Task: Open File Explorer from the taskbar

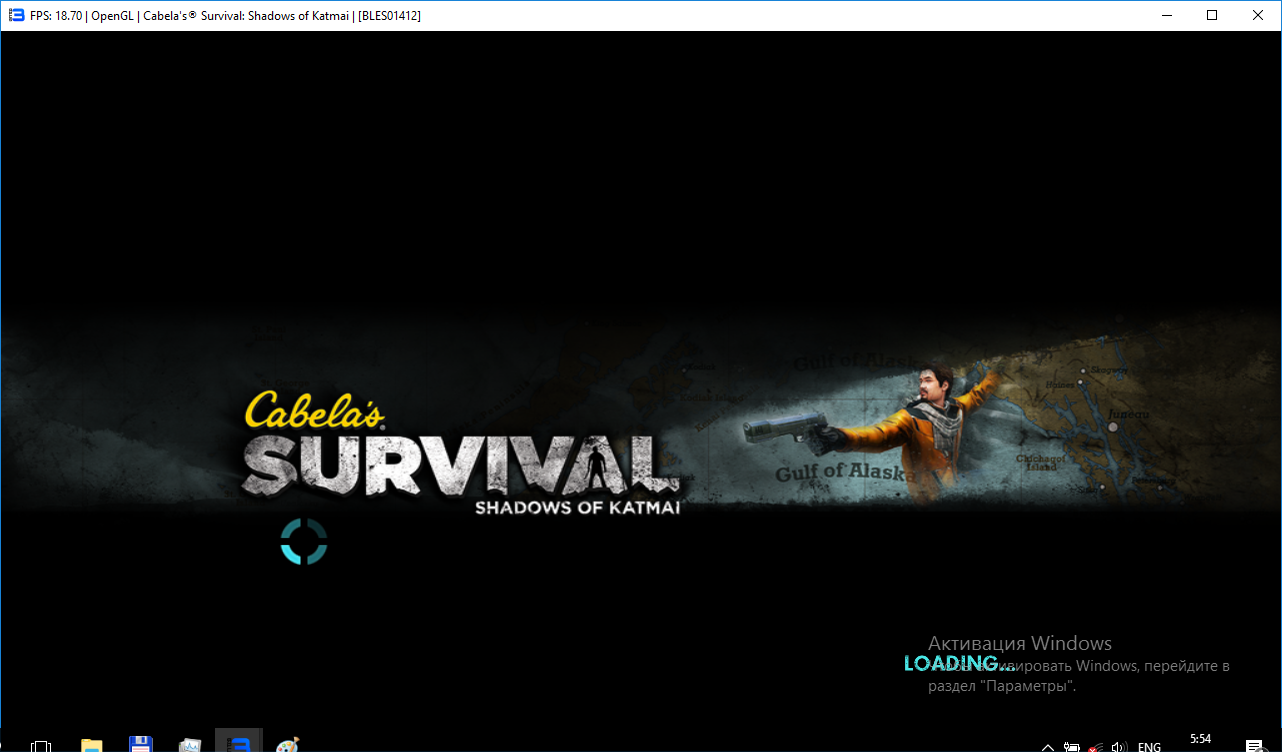Action: 91,745
